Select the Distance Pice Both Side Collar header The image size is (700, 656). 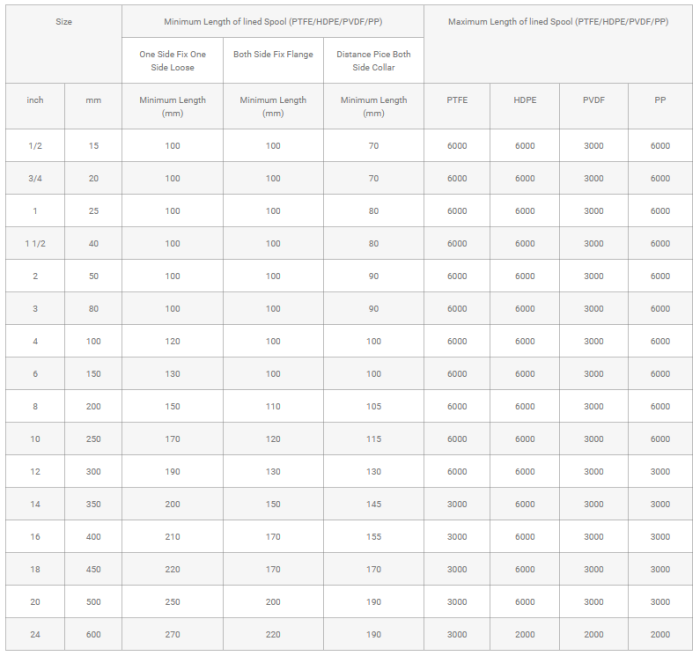(x=373, y=60)
